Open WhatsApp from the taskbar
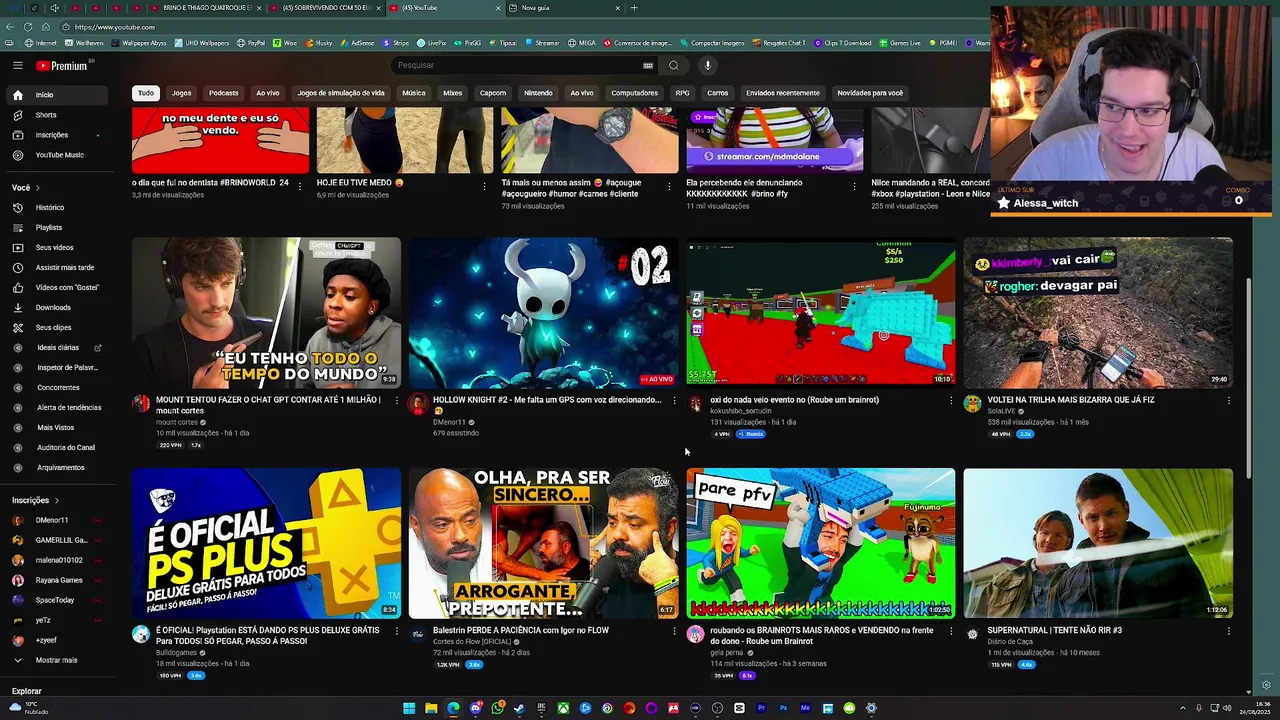Image resolution: width=1280 pixels, height=720 pixels. (x=497, y=708)
